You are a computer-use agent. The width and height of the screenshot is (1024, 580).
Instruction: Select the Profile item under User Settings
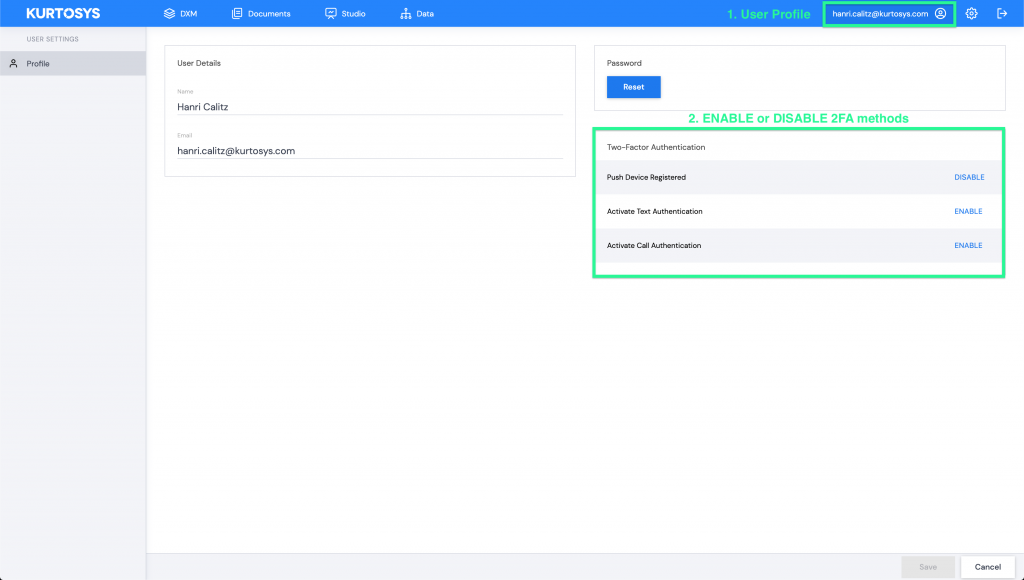[x=38, y=64]
